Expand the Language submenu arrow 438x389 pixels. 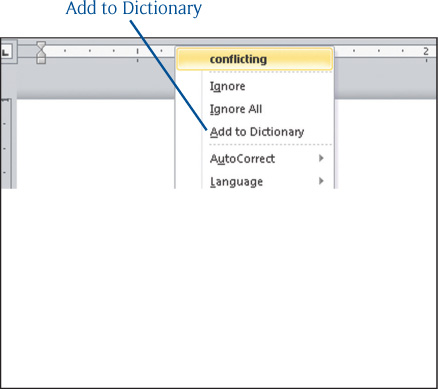pyautogui.click(x=321, y=181)
